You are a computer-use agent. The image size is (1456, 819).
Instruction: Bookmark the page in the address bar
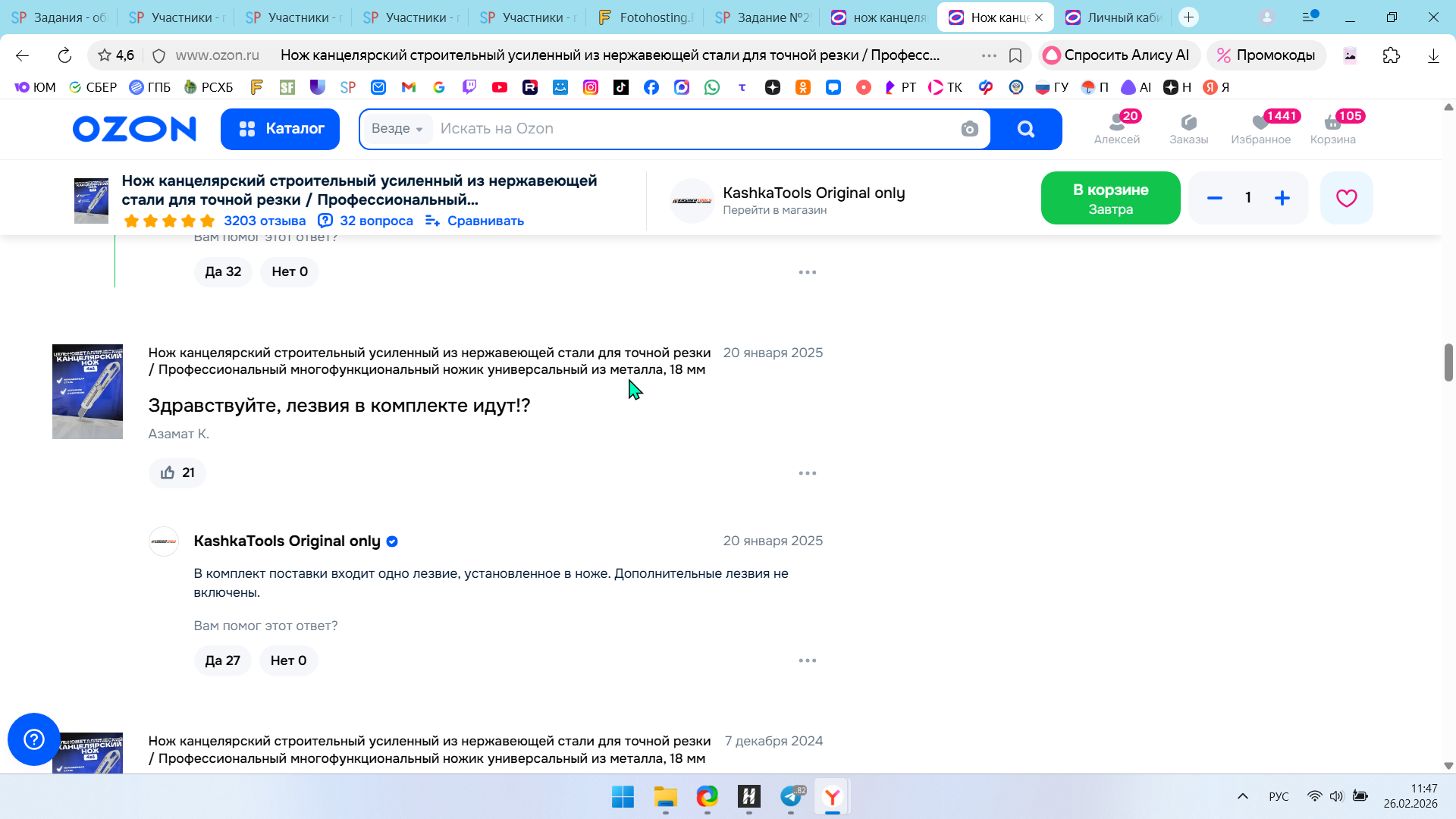pos(1015,55)
